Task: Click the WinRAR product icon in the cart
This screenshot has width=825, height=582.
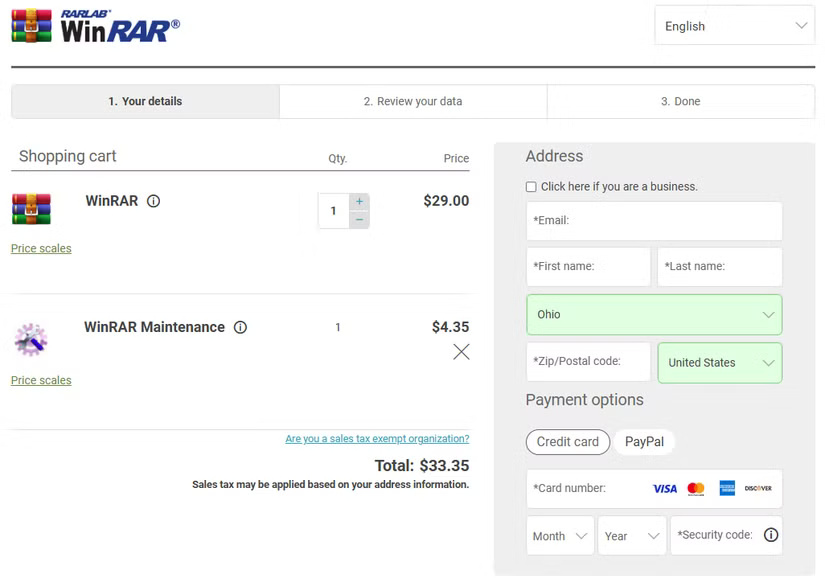Action: pos(33,208)
